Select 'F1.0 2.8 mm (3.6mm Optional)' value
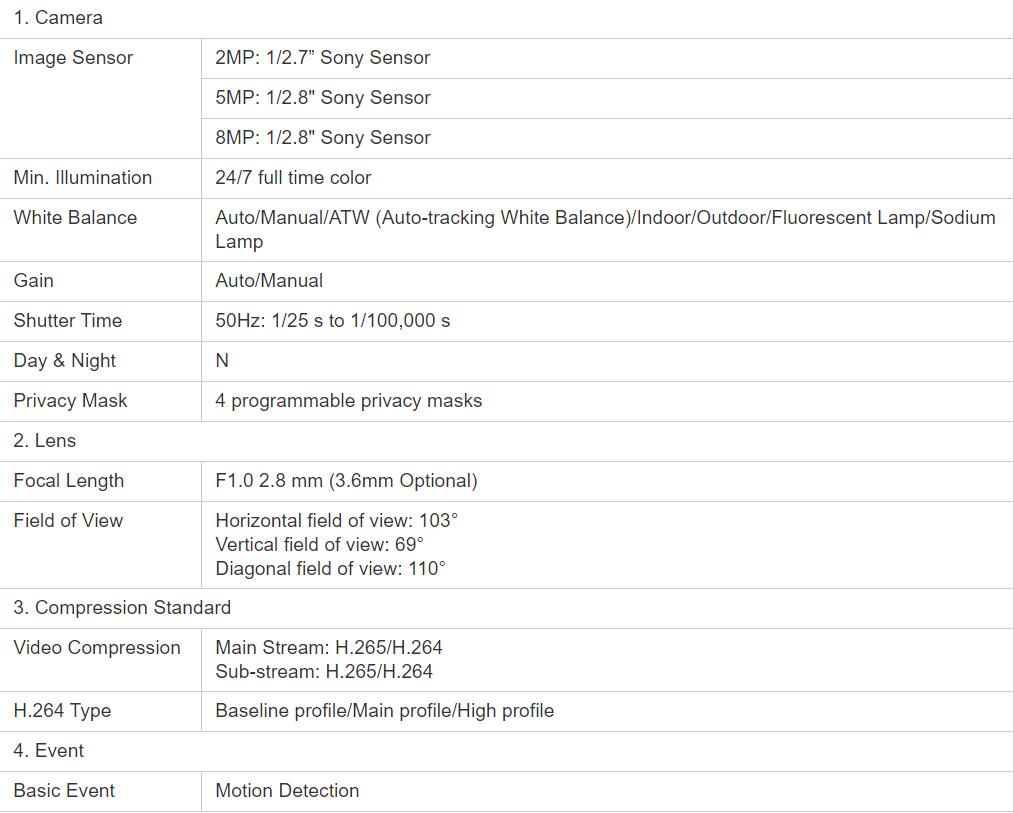This screenshot has width=1014, height=813. pyautogui.click(x=346, y=481)
